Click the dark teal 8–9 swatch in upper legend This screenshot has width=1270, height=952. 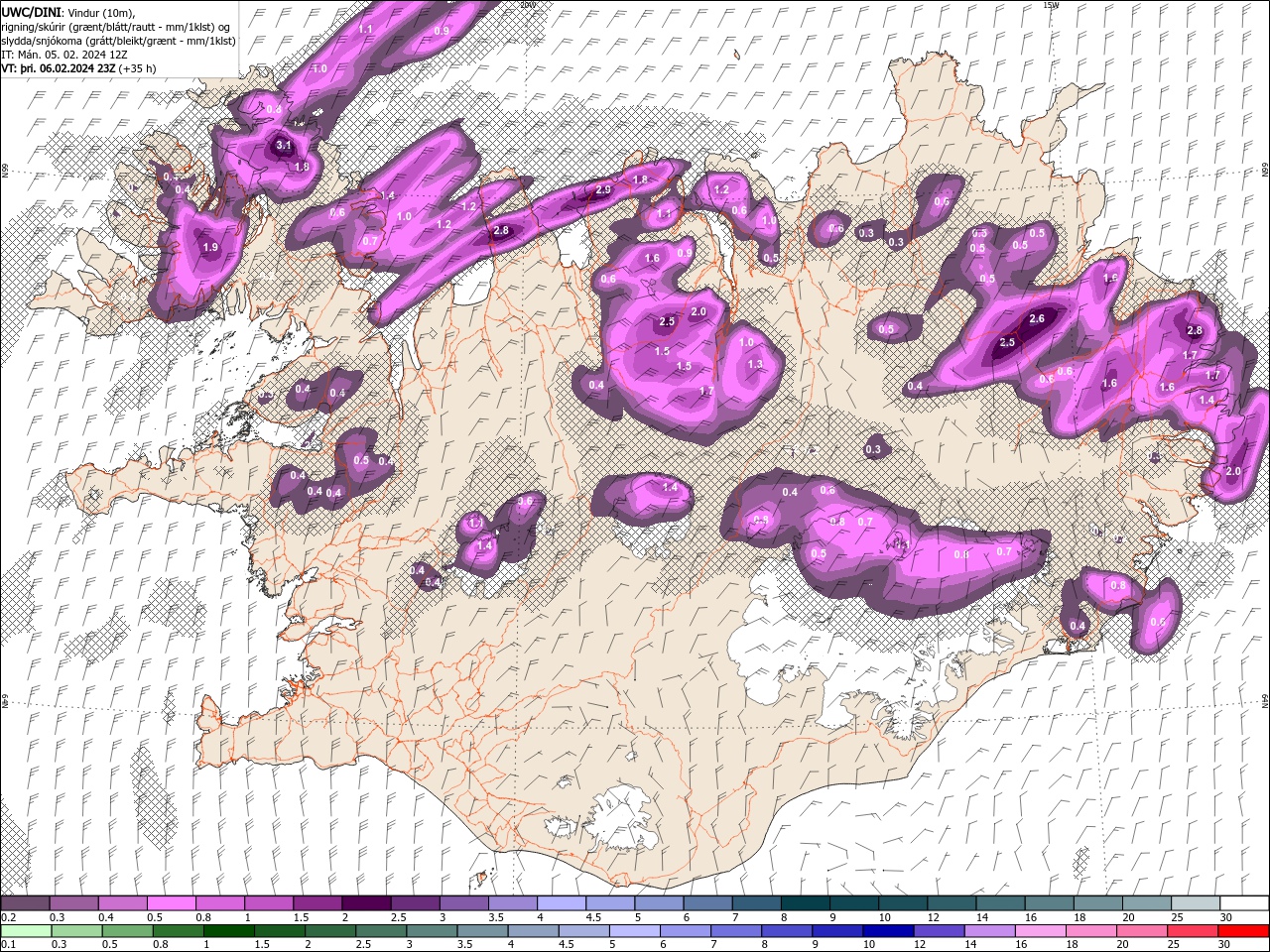[x=805, y=903]
